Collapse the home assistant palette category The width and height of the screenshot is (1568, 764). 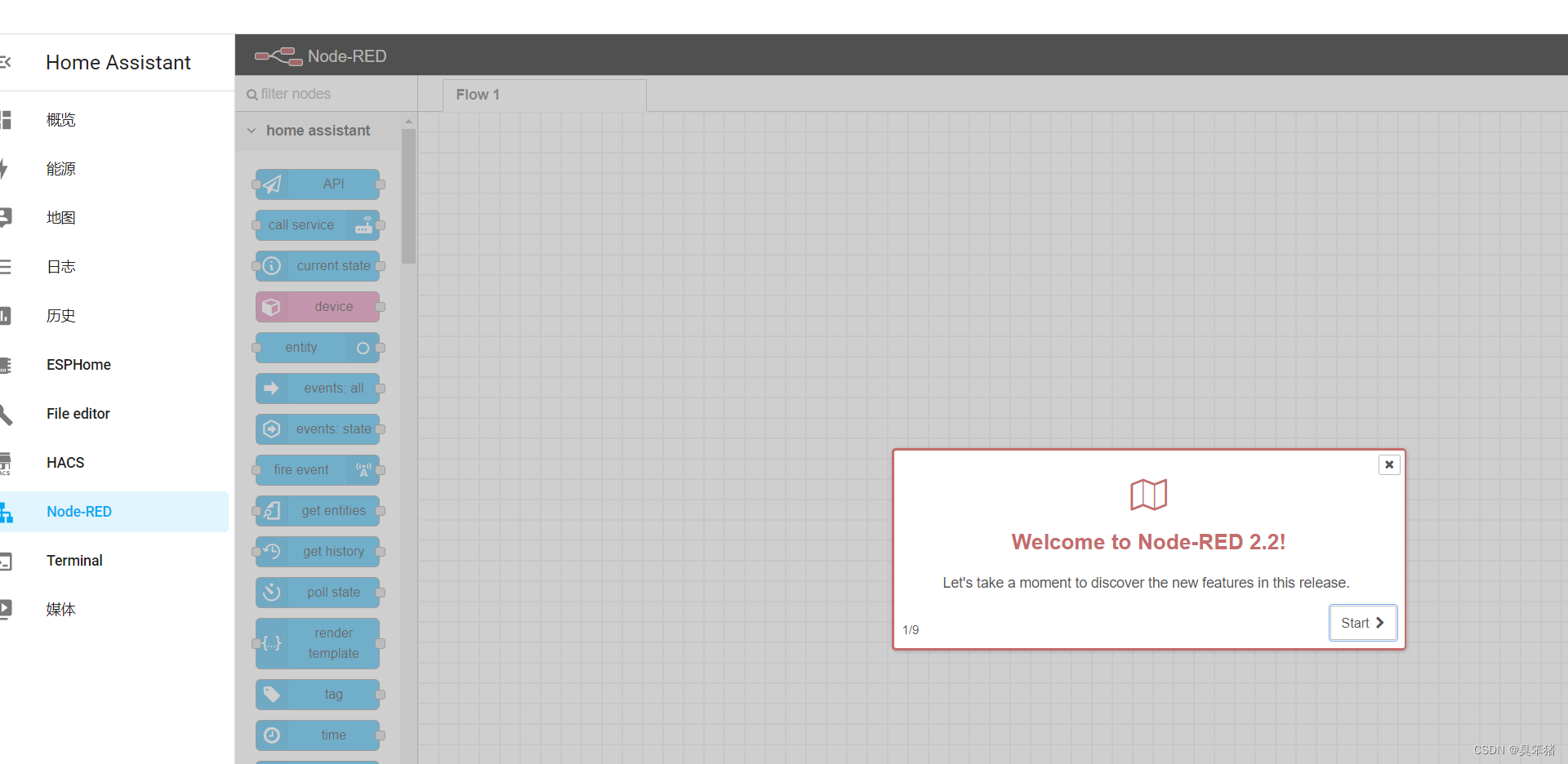(252, 131)
